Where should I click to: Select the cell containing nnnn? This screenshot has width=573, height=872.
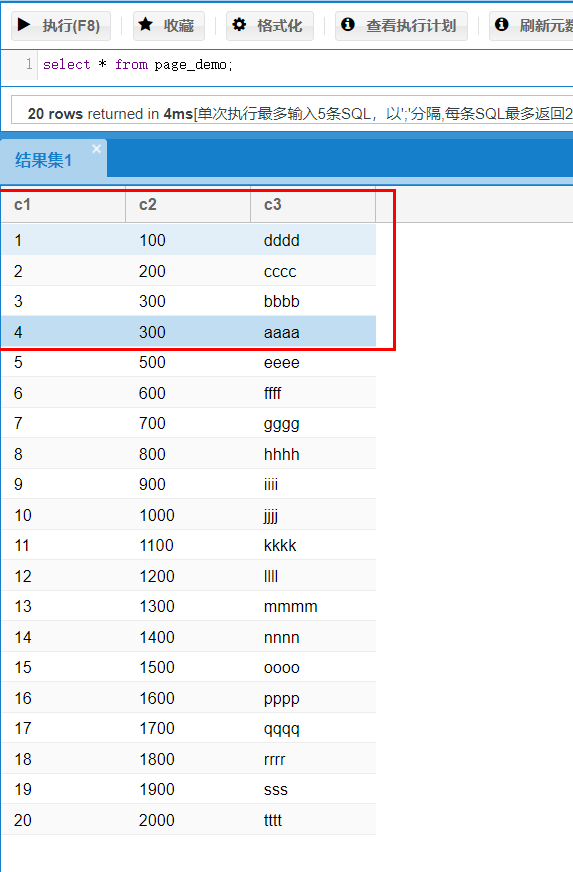[x=313, y=637]
